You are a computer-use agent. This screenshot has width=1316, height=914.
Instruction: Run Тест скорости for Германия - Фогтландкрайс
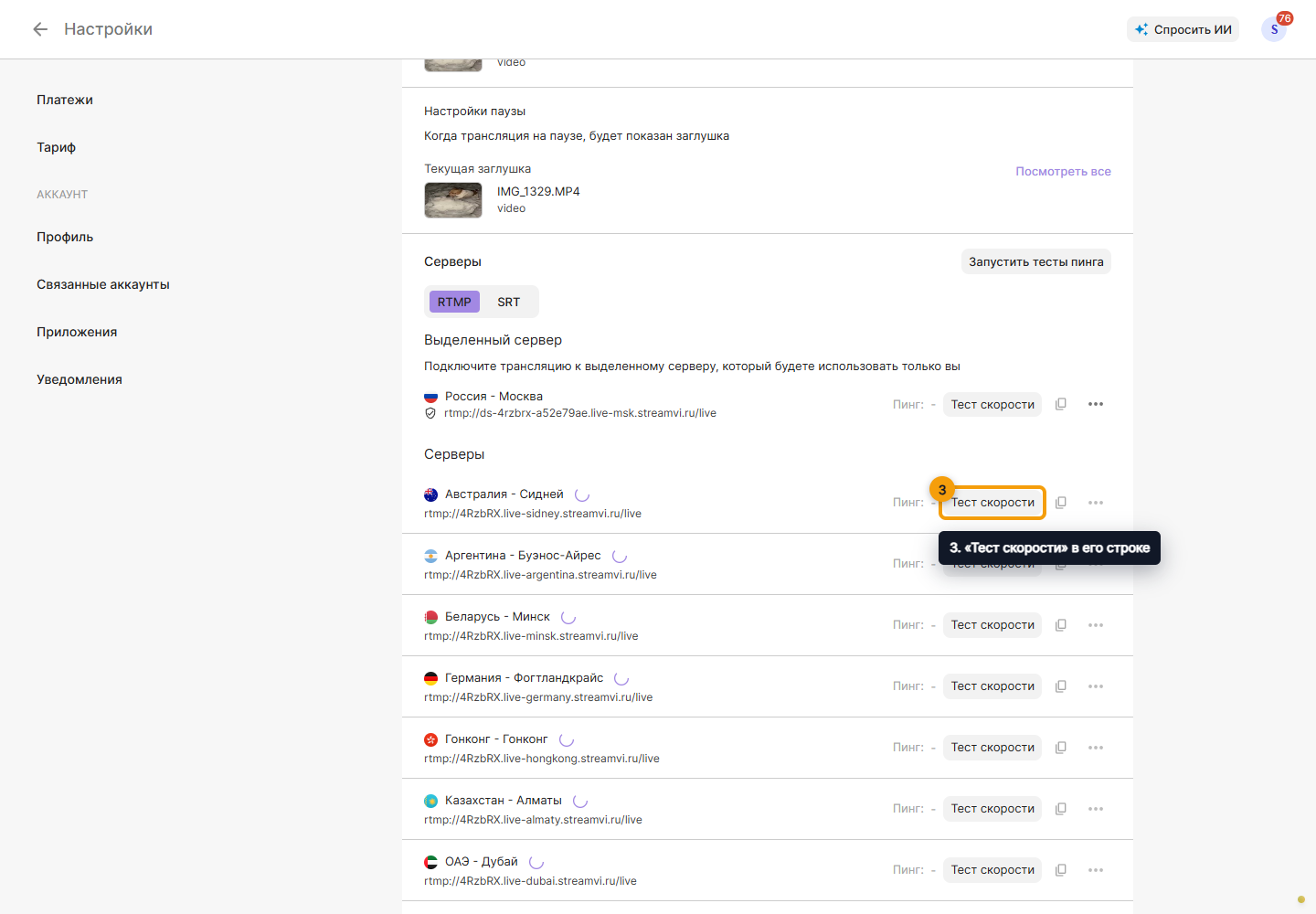pos(992,686)
